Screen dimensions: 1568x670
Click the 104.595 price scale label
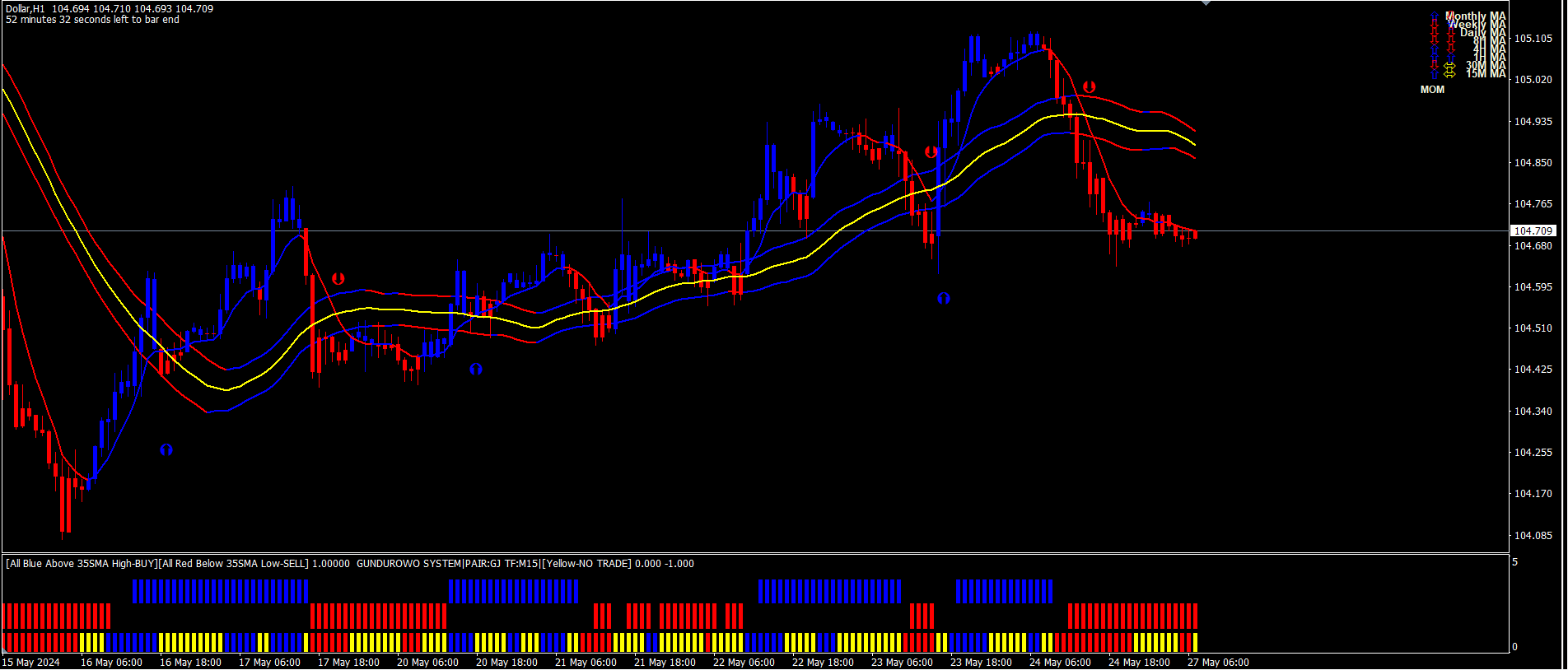coord(1533,287)
